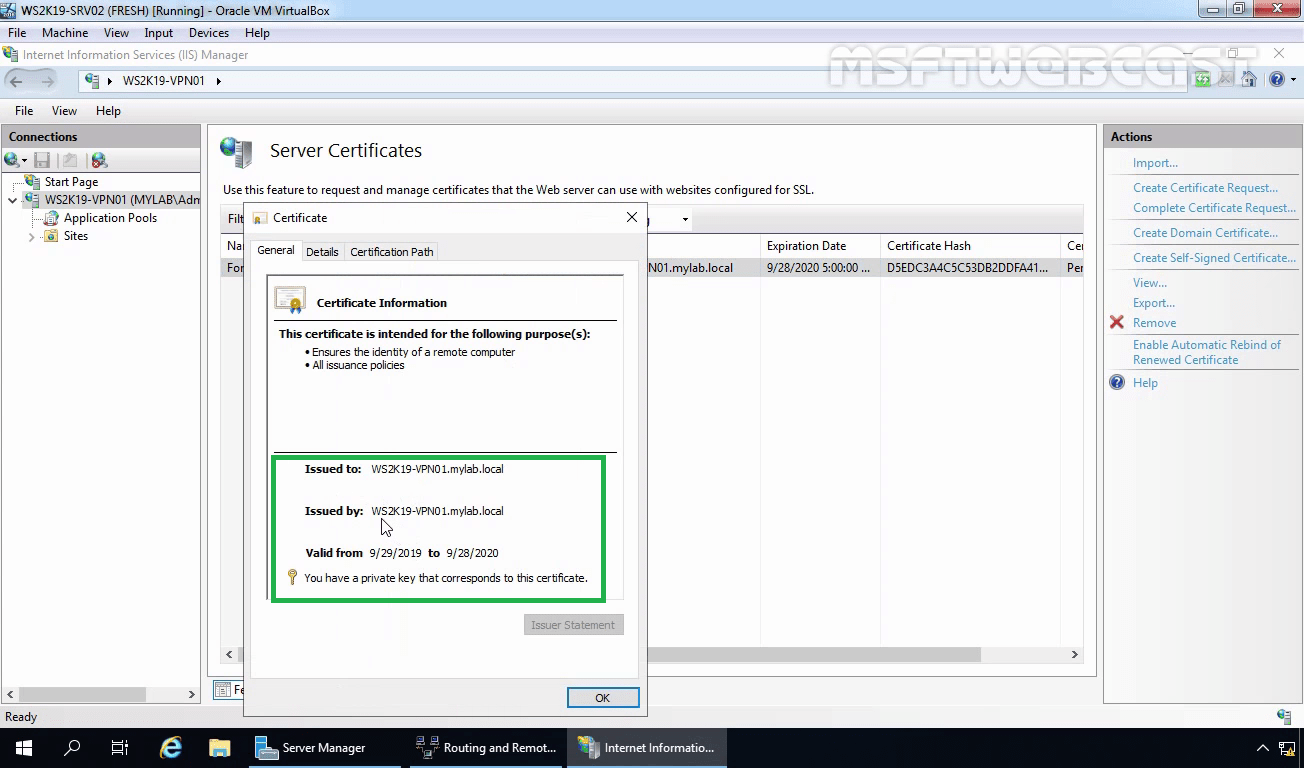1304x768 pixels.
Task: Click the green Refresh Page toolbar icon
Action: click(1202, 80)
